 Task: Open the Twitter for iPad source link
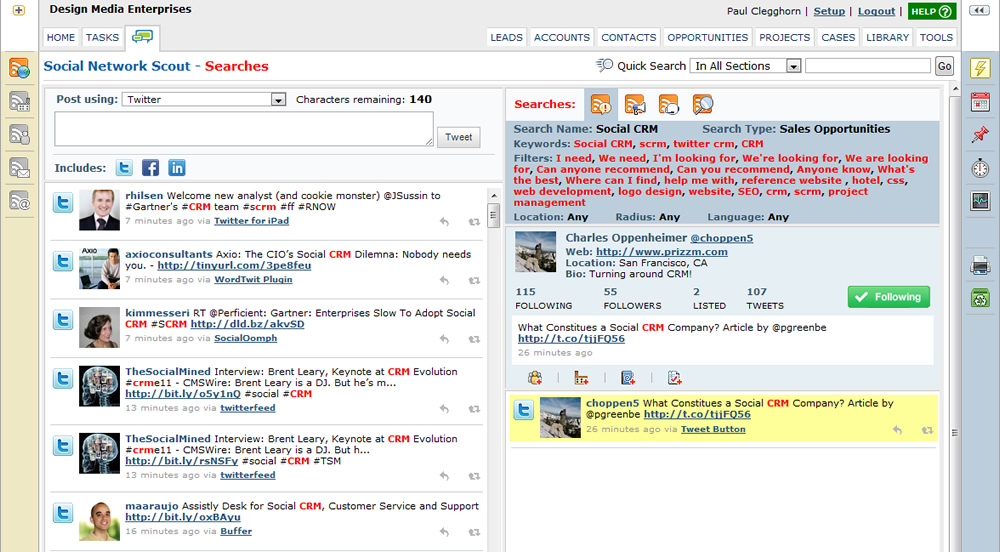[251, 221]
